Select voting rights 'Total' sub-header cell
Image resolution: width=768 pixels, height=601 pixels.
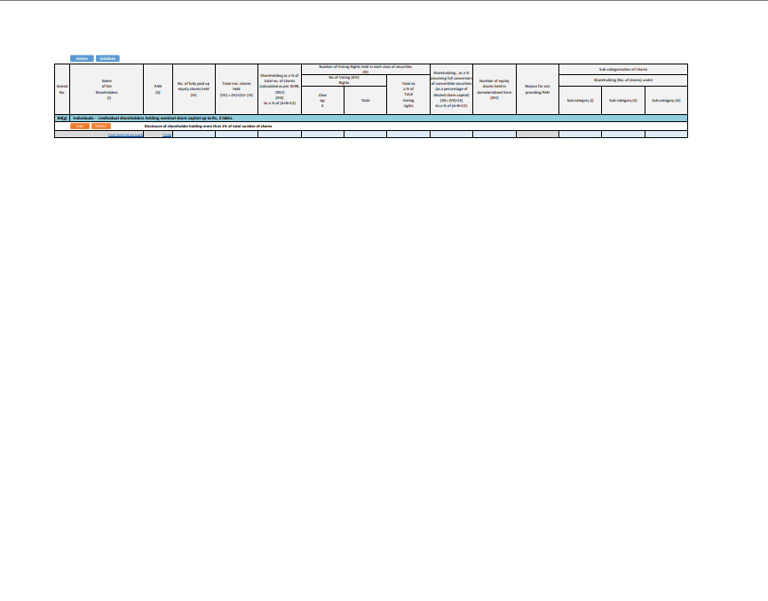pos(365,100)
